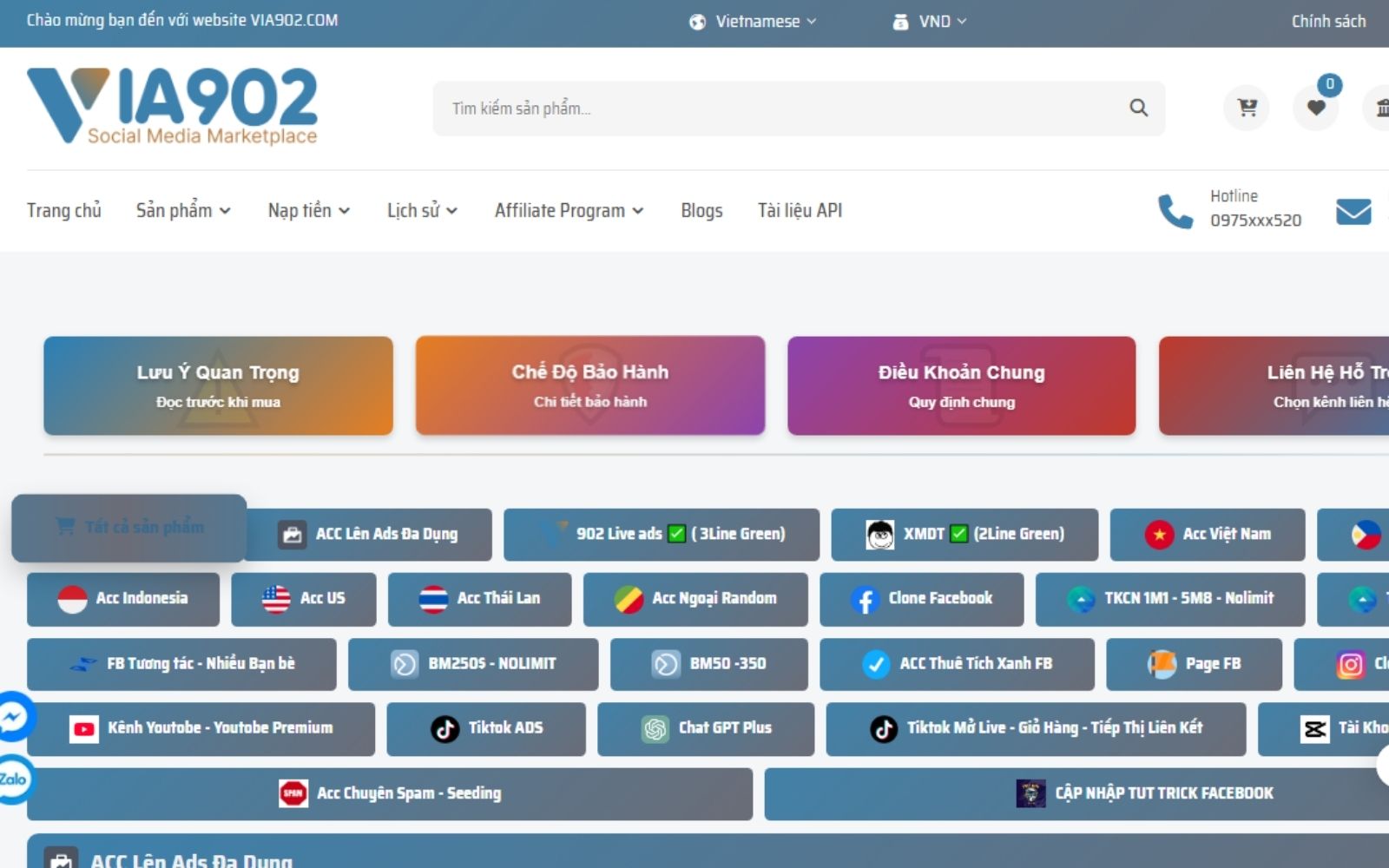Click the Hotline phone icon
Image resolution: width=1389 pixels, height=868 pixels.
tap(1175, 211)
